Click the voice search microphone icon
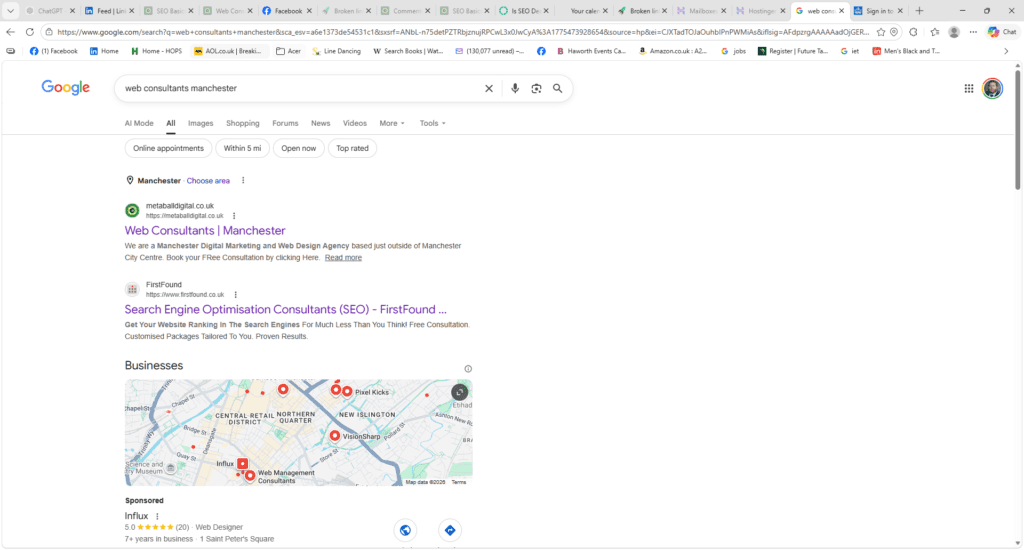This screenshot has height=550, width=1024. pyautogui.click(x=515, y=88)
